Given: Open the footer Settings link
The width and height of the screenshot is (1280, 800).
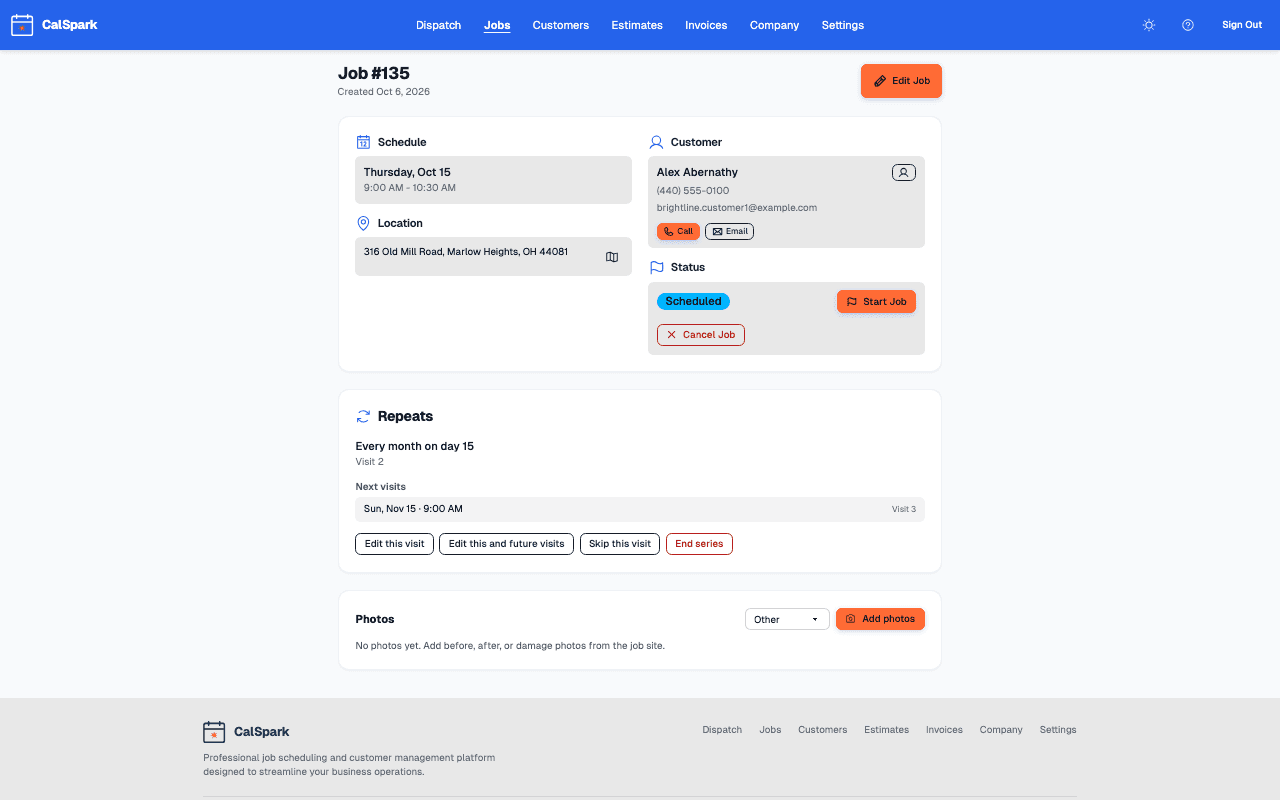Looking at the screenshot, I should click(1058, 730).
